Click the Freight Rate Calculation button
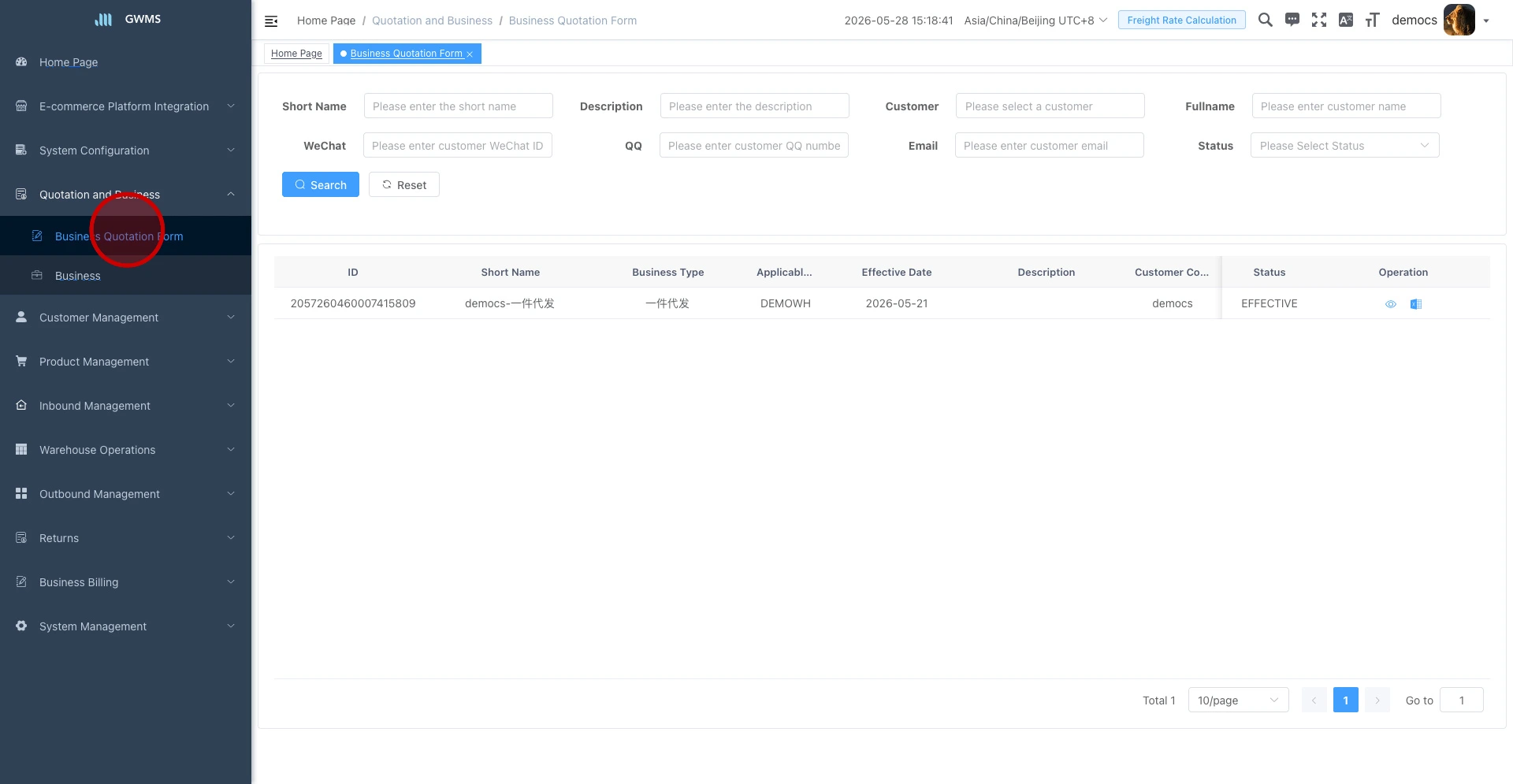 (x=1181, y=20)
